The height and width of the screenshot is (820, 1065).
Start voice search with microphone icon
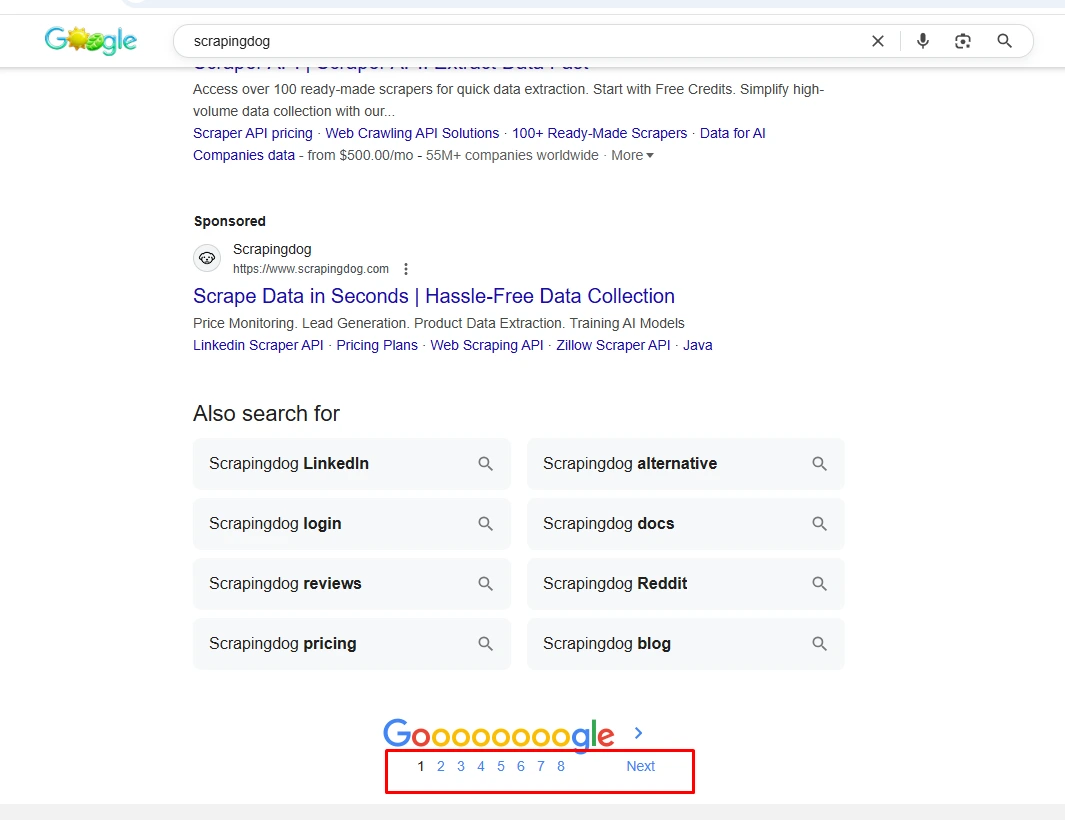coord(922,41)
